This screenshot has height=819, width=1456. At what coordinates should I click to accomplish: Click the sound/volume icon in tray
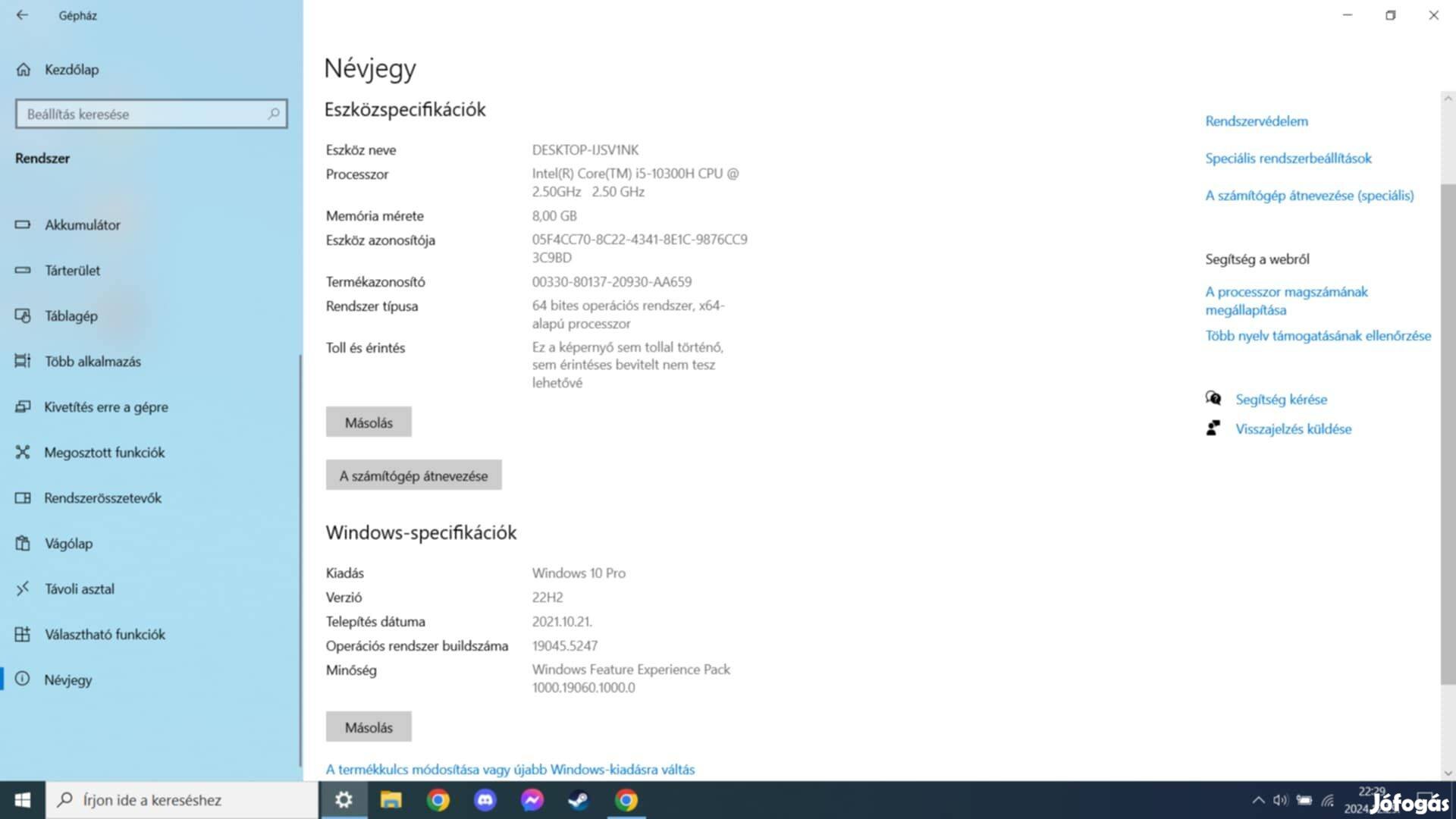tap(1281, 799)
